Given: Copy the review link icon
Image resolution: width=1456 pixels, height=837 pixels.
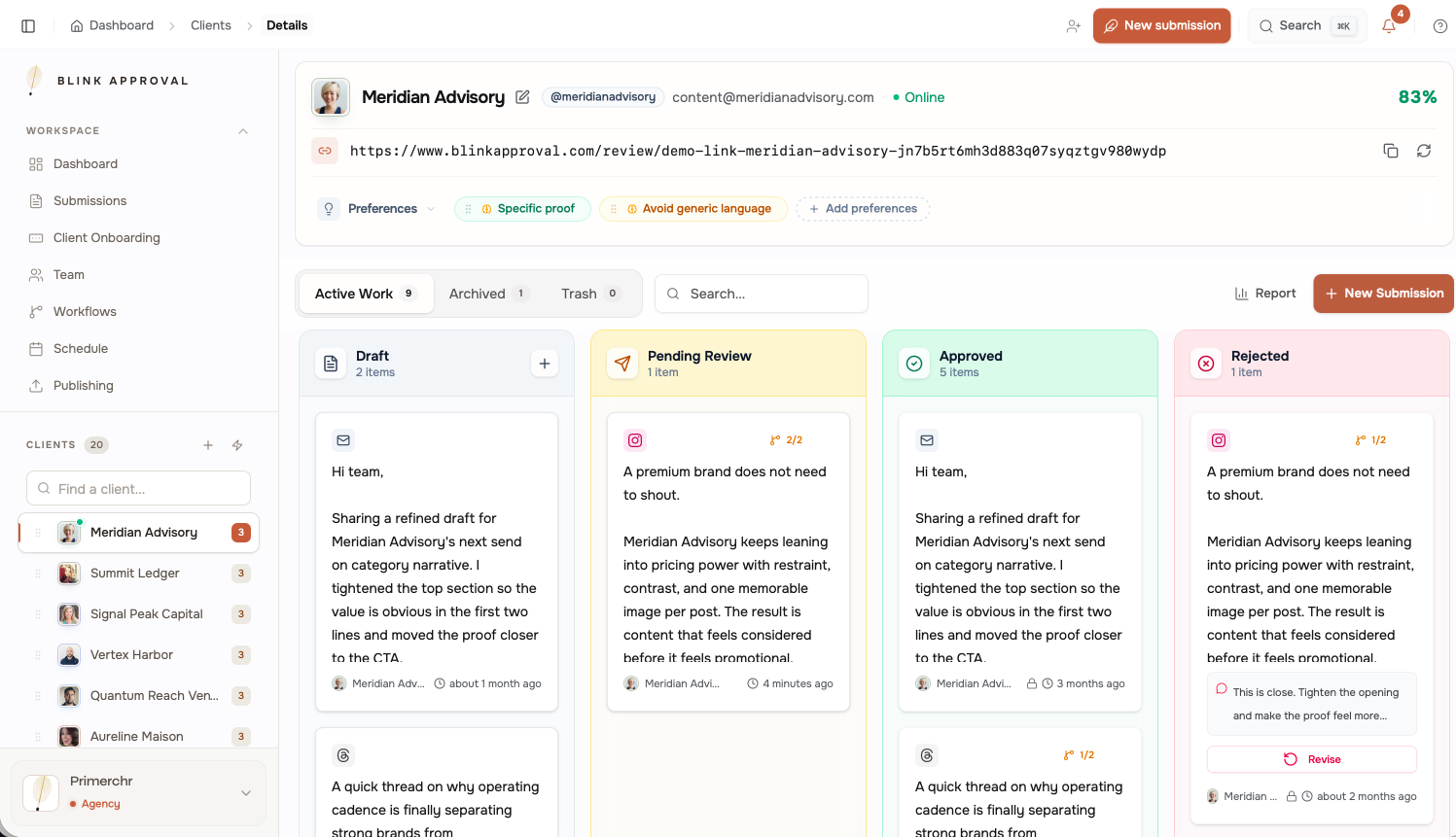Looking at the screenshot, I should (x=1391, y=151).
